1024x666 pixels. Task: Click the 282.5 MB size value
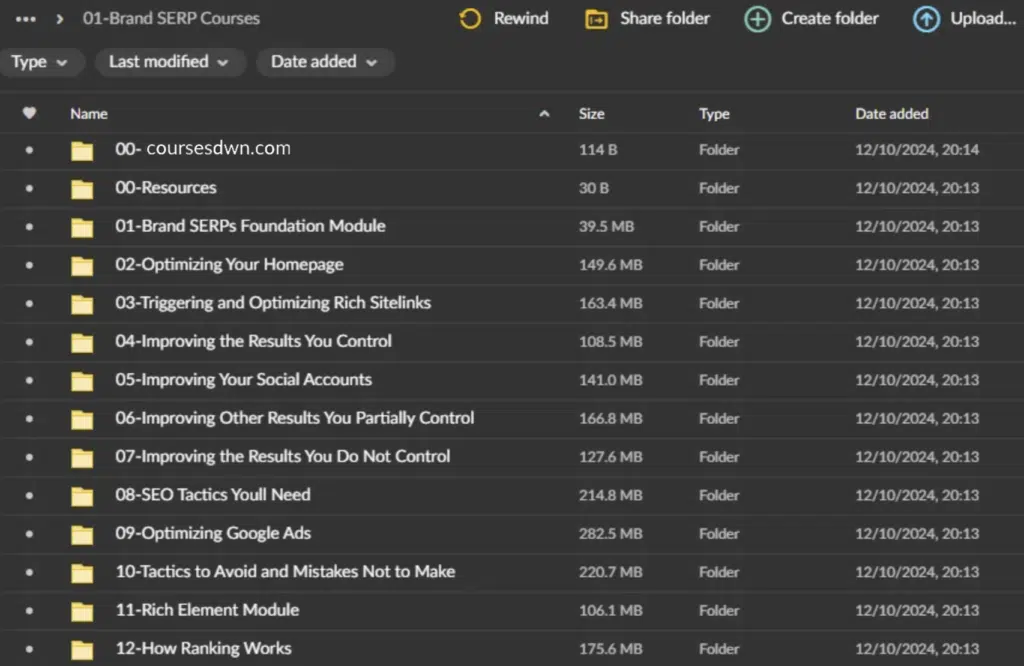point(611,533)
